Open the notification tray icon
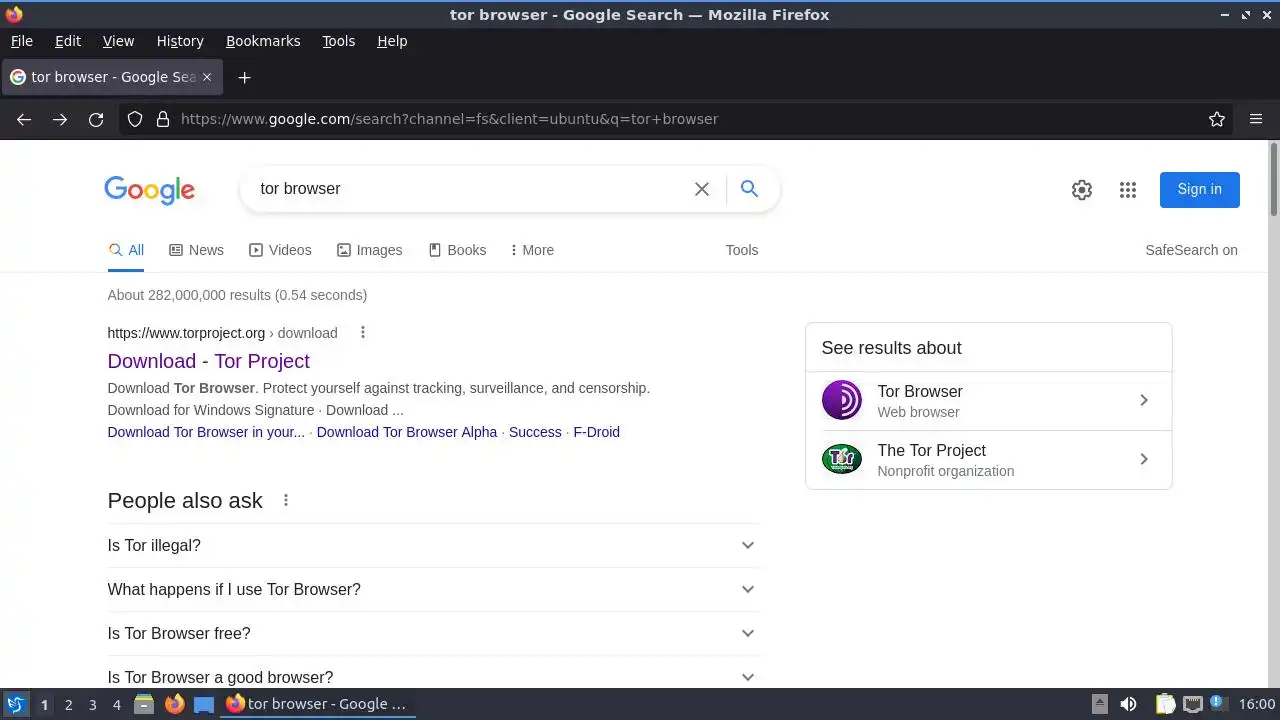The height and width of the screenshot is (720, 1280). [x=1218, y=704]
